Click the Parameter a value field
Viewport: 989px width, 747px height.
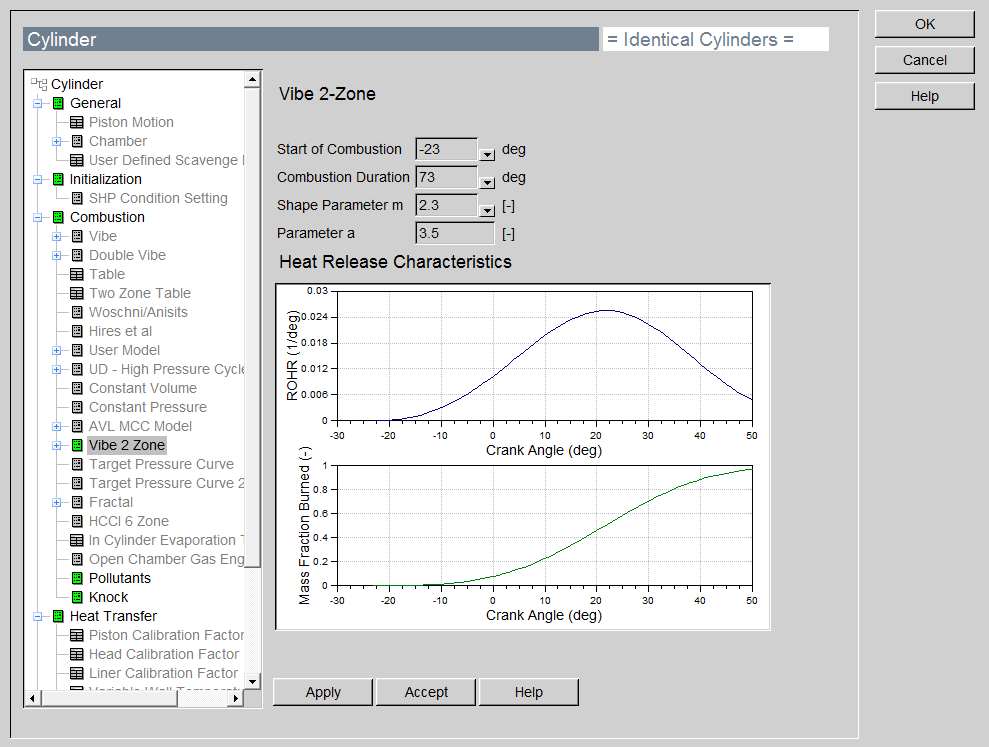(x=455, y=233)
